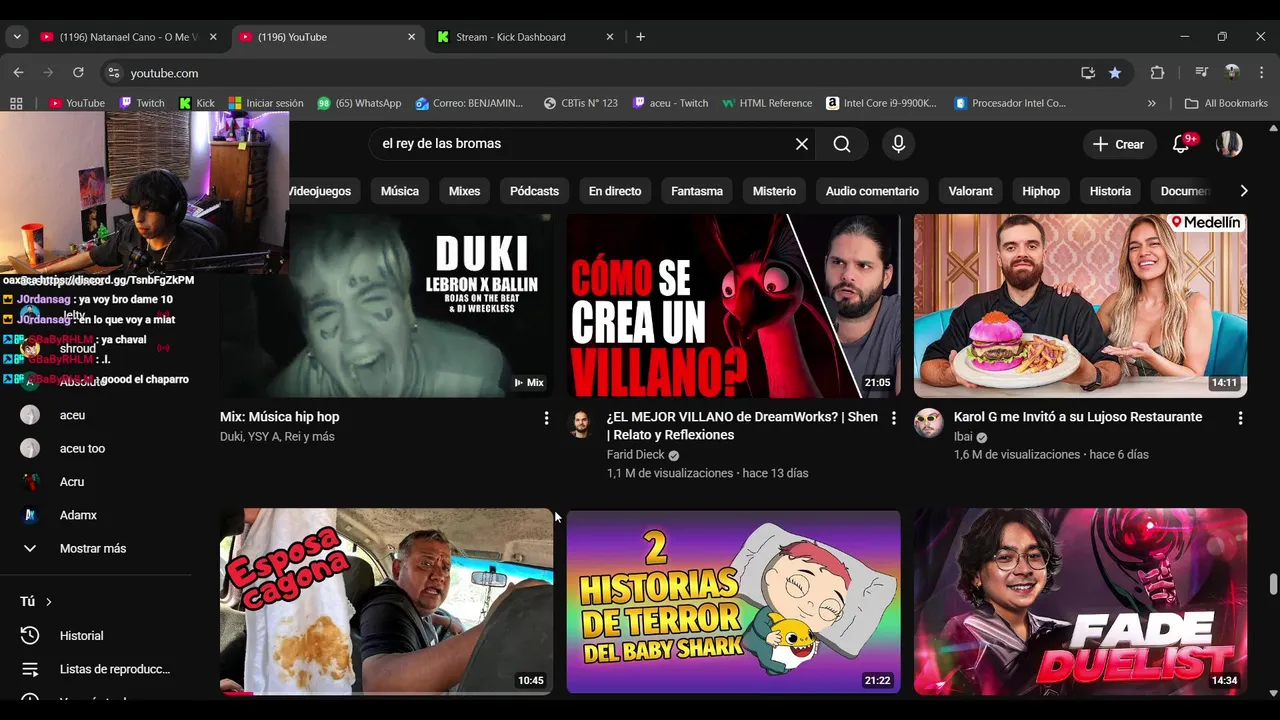Open the Historias de terror del Baby Shark thumbnail

[733, 601]
